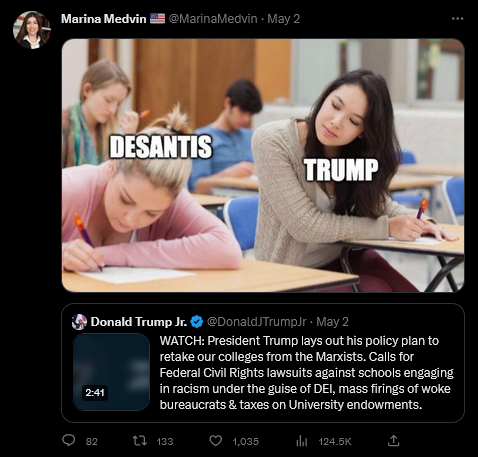Share the tweet with upload icon

[x=394, y=441]
